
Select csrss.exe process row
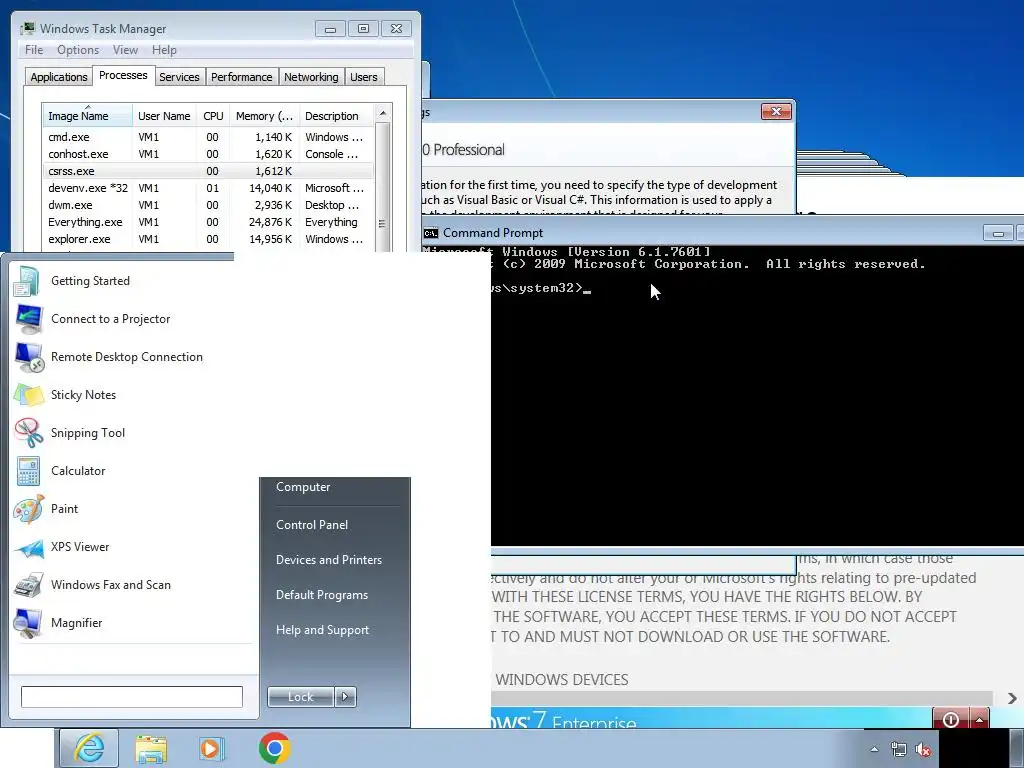[x=208, y=171]
